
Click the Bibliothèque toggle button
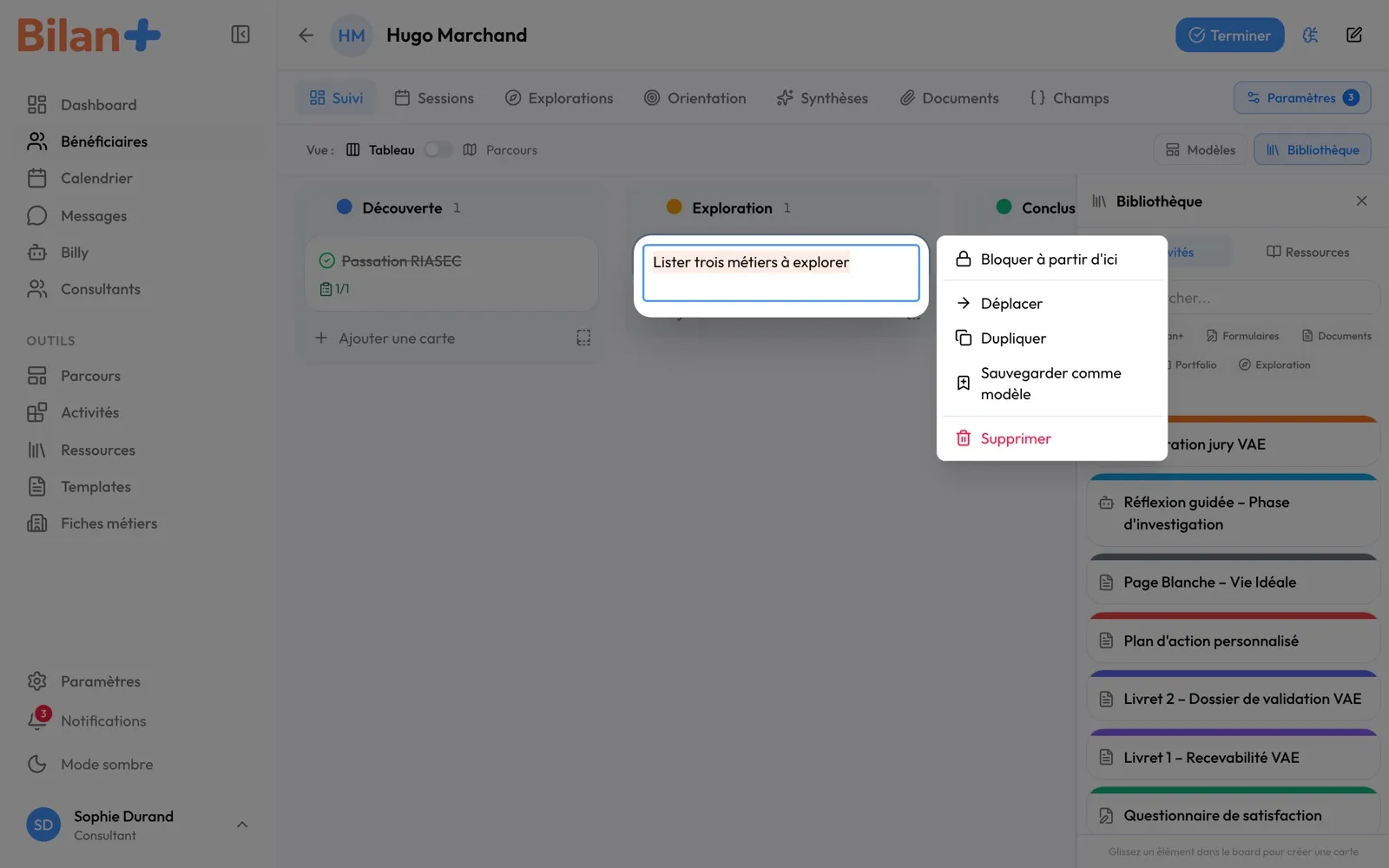(x=1313, y=150)
